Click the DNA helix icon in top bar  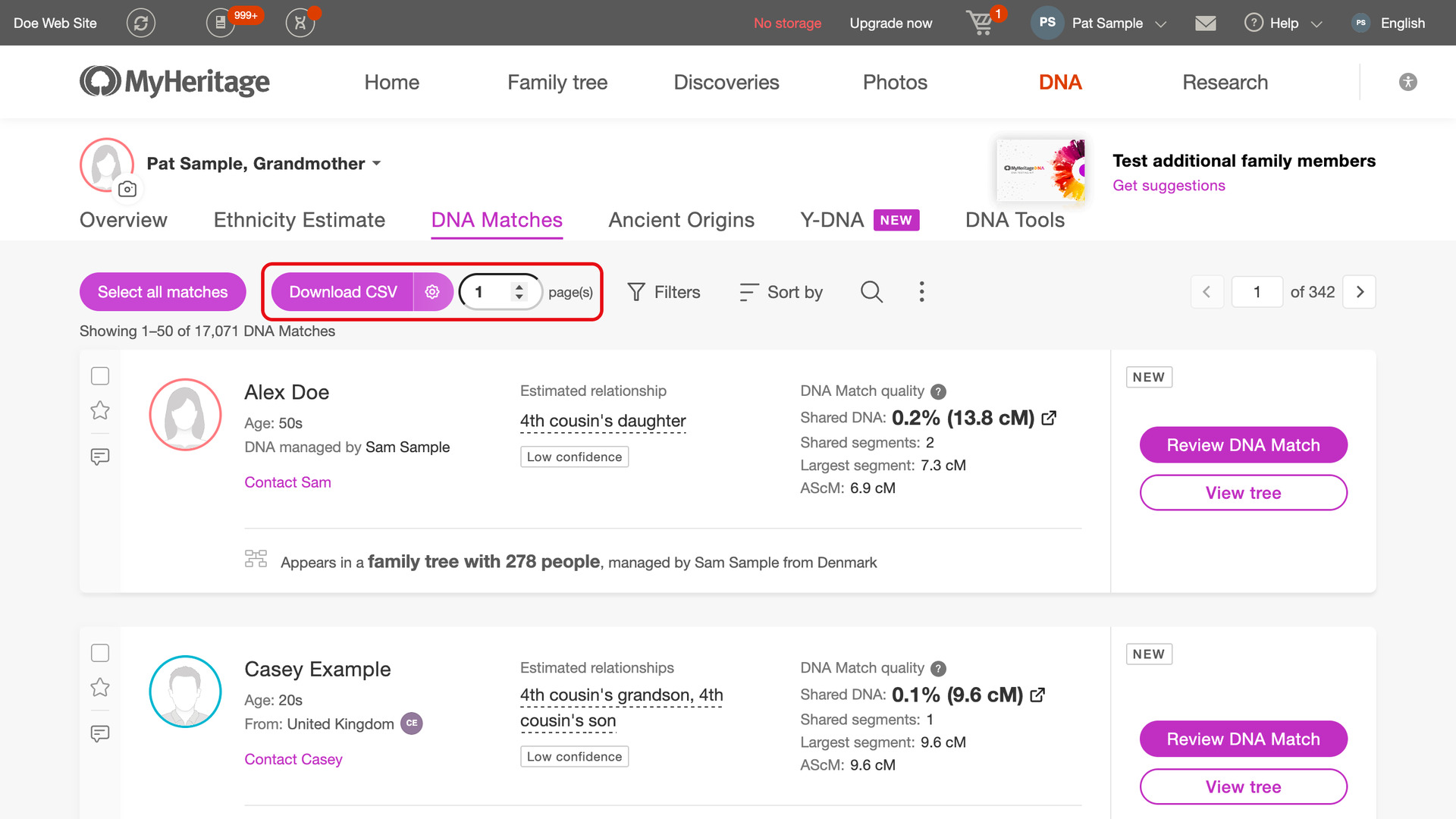[300, 23]
